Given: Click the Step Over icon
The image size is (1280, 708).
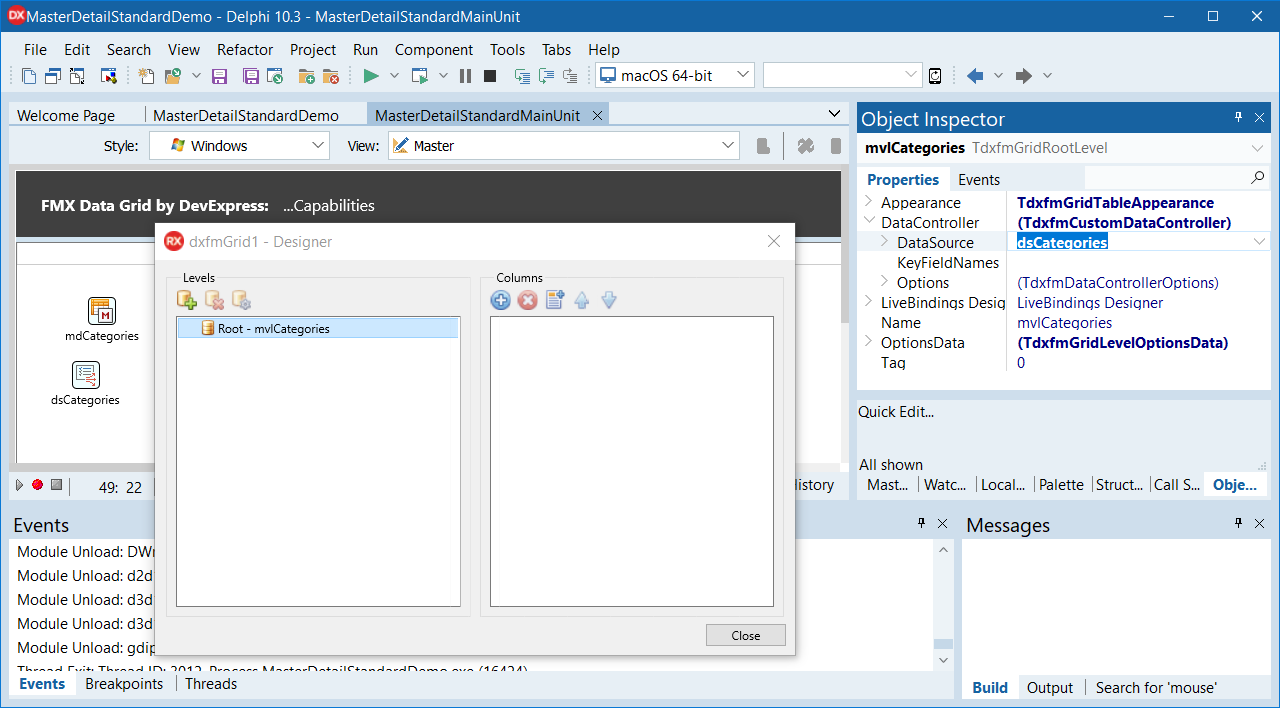Looking at the screenshot, I should (546, 76).
